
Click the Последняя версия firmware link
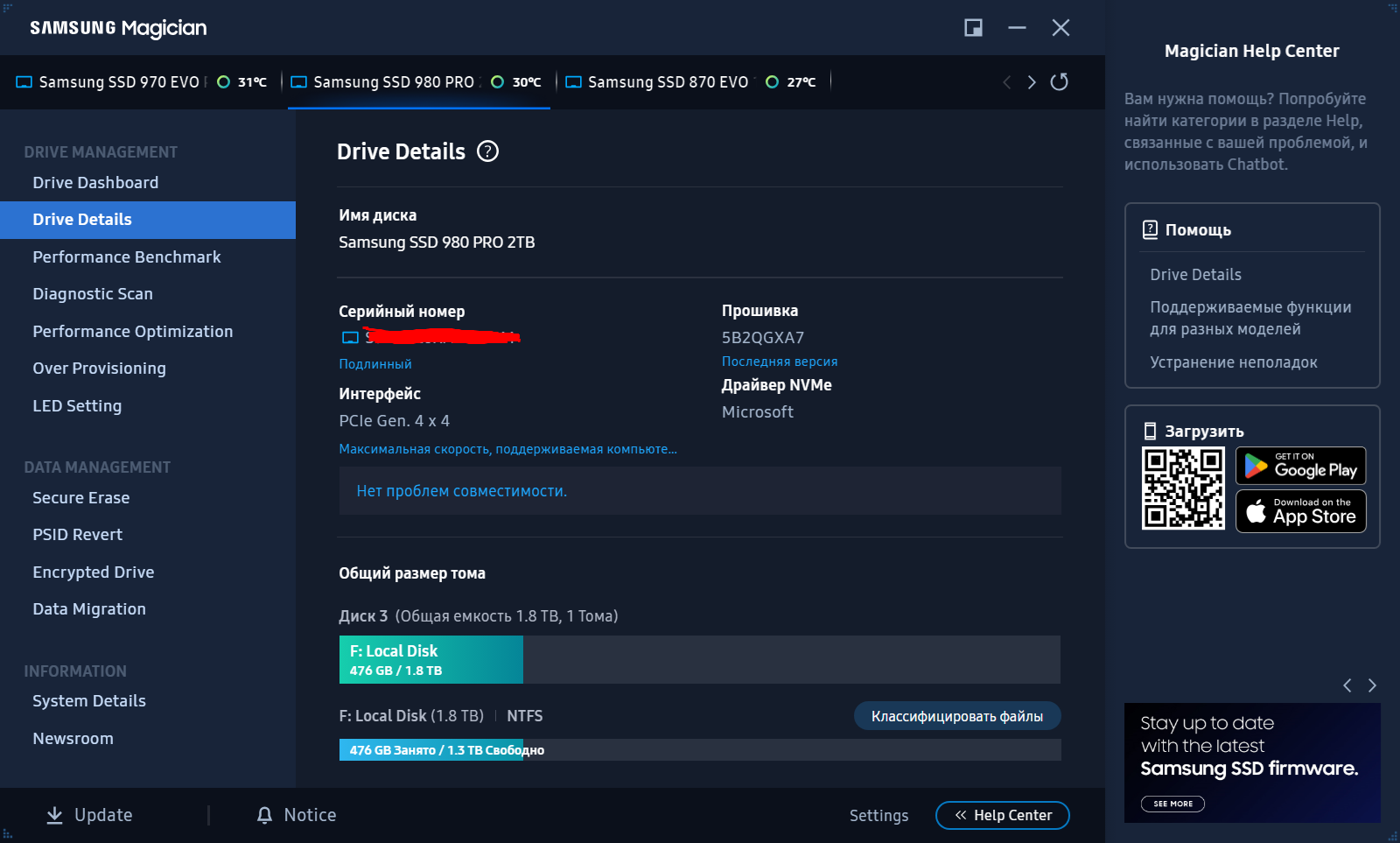[x=780, y=362]
